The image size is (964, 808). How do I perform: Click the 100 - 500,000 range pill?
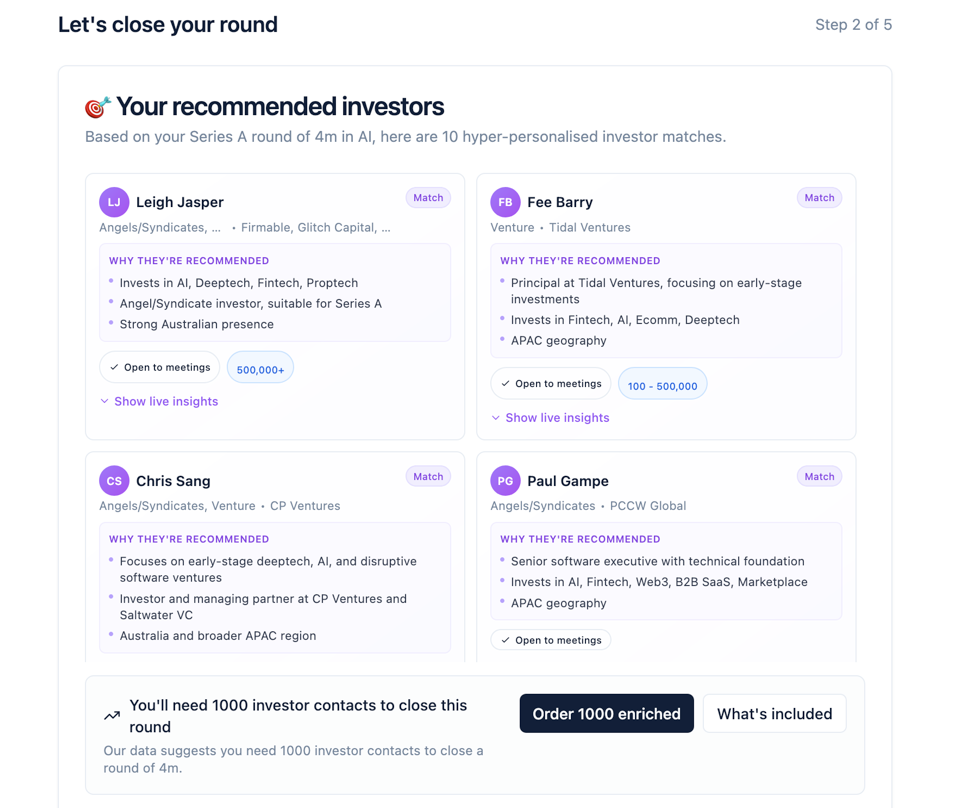click(662, 385)
